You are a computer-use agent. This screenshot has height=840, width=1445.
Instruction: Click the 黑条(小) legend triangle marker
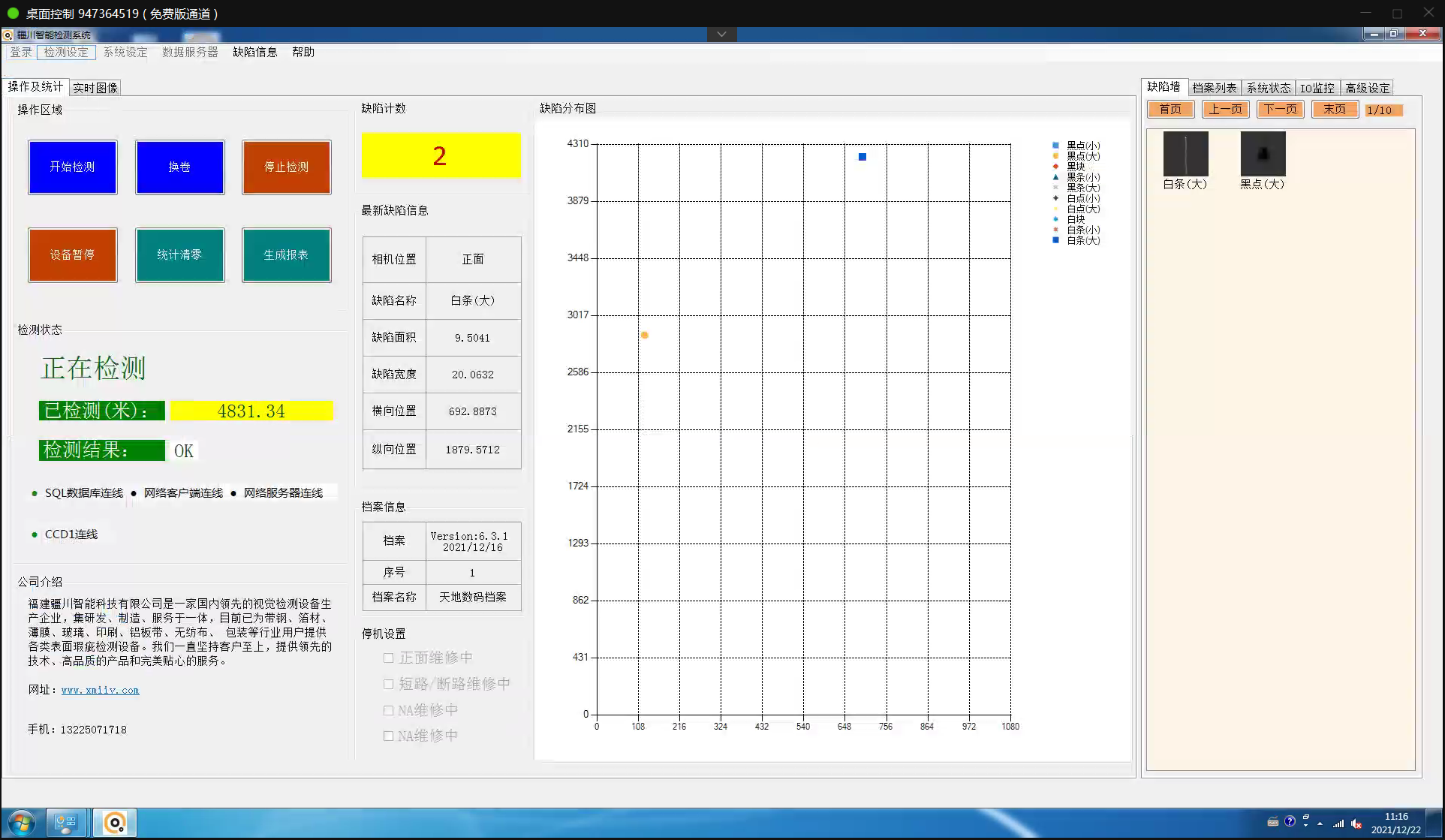click(x=1055, y=177)
